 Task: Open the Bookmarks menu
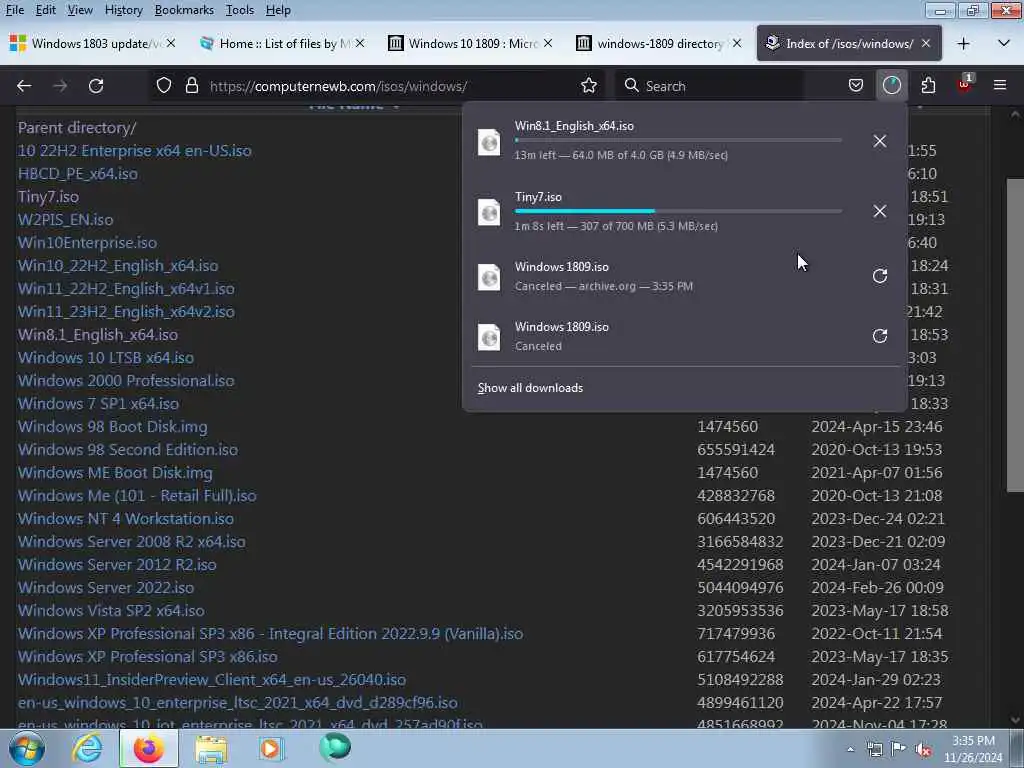coord(184,10)
